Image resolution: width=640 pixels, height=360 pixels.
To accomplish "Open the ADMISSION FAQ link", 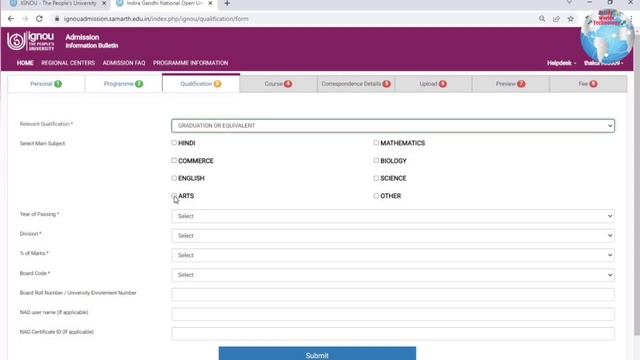I will tap(124, 63).
